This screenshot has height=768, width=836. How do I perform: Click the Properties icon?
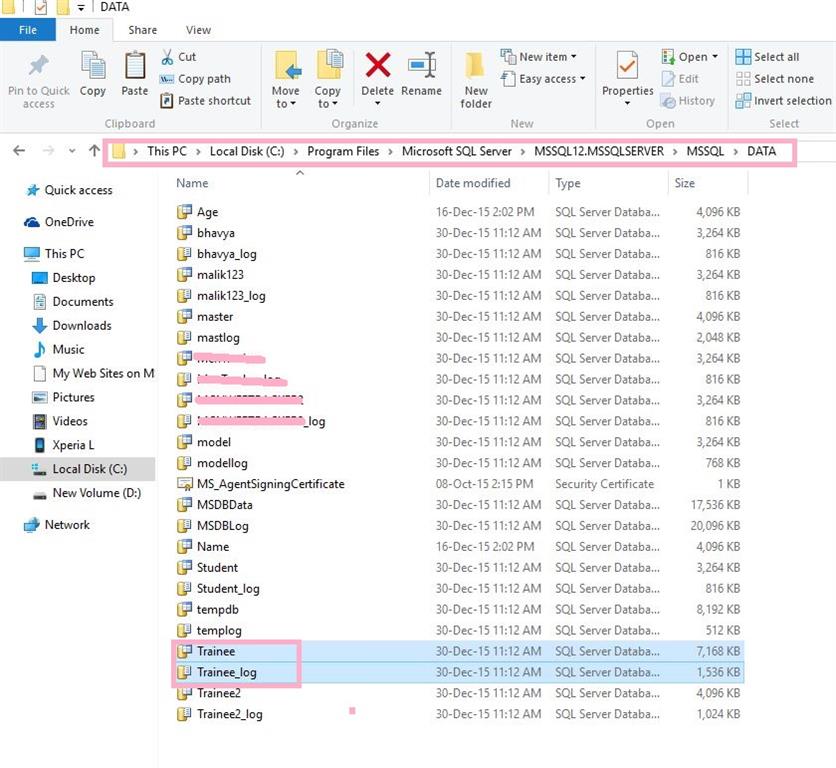click(627, 65)
